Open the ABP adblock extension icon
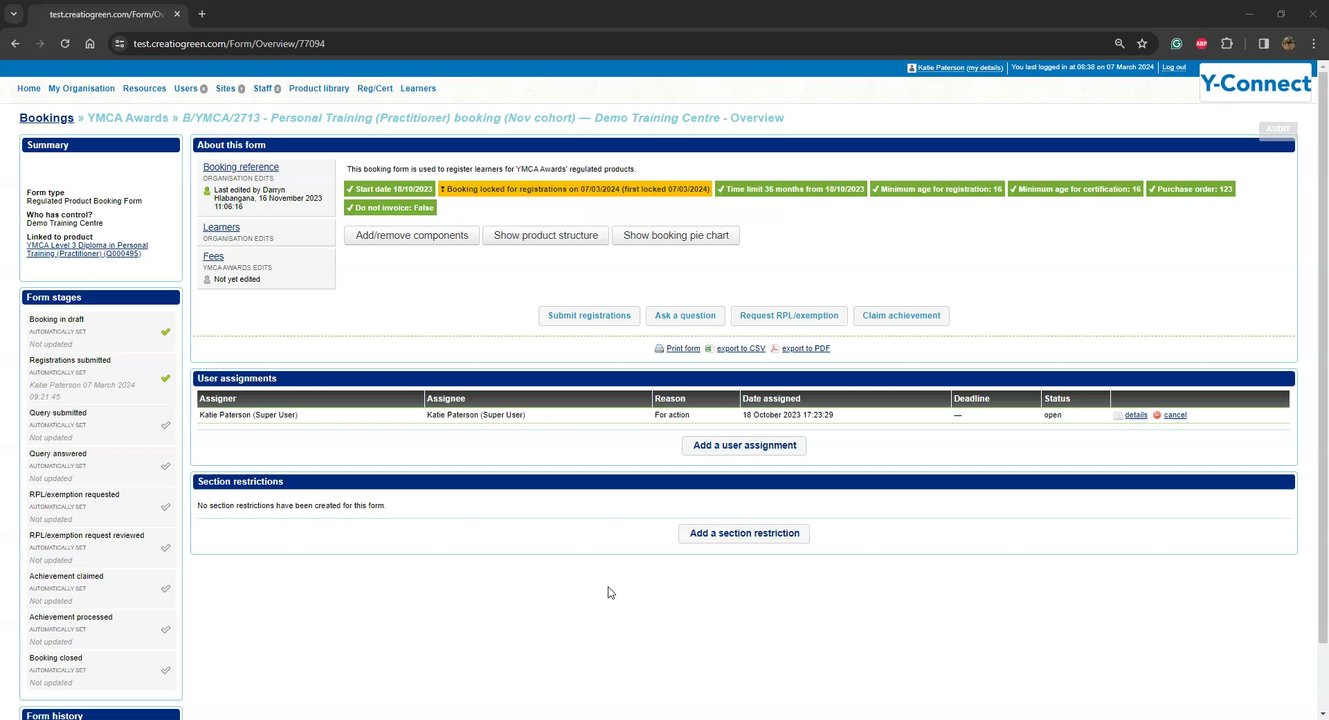This screenshot has height=720, width=1329. point(1202,44)
